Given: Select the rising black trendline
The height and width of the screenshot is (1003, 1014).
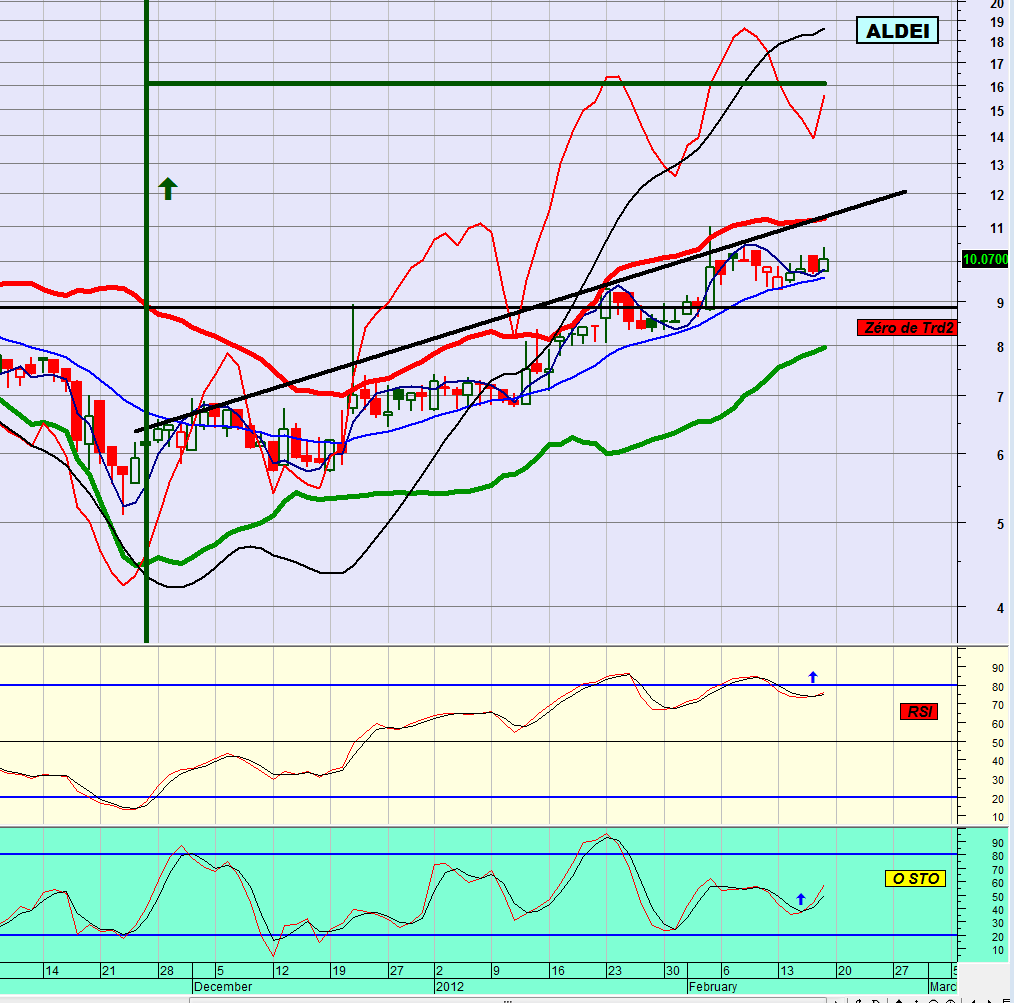Looking at the screenshot, I should (520, 311).
